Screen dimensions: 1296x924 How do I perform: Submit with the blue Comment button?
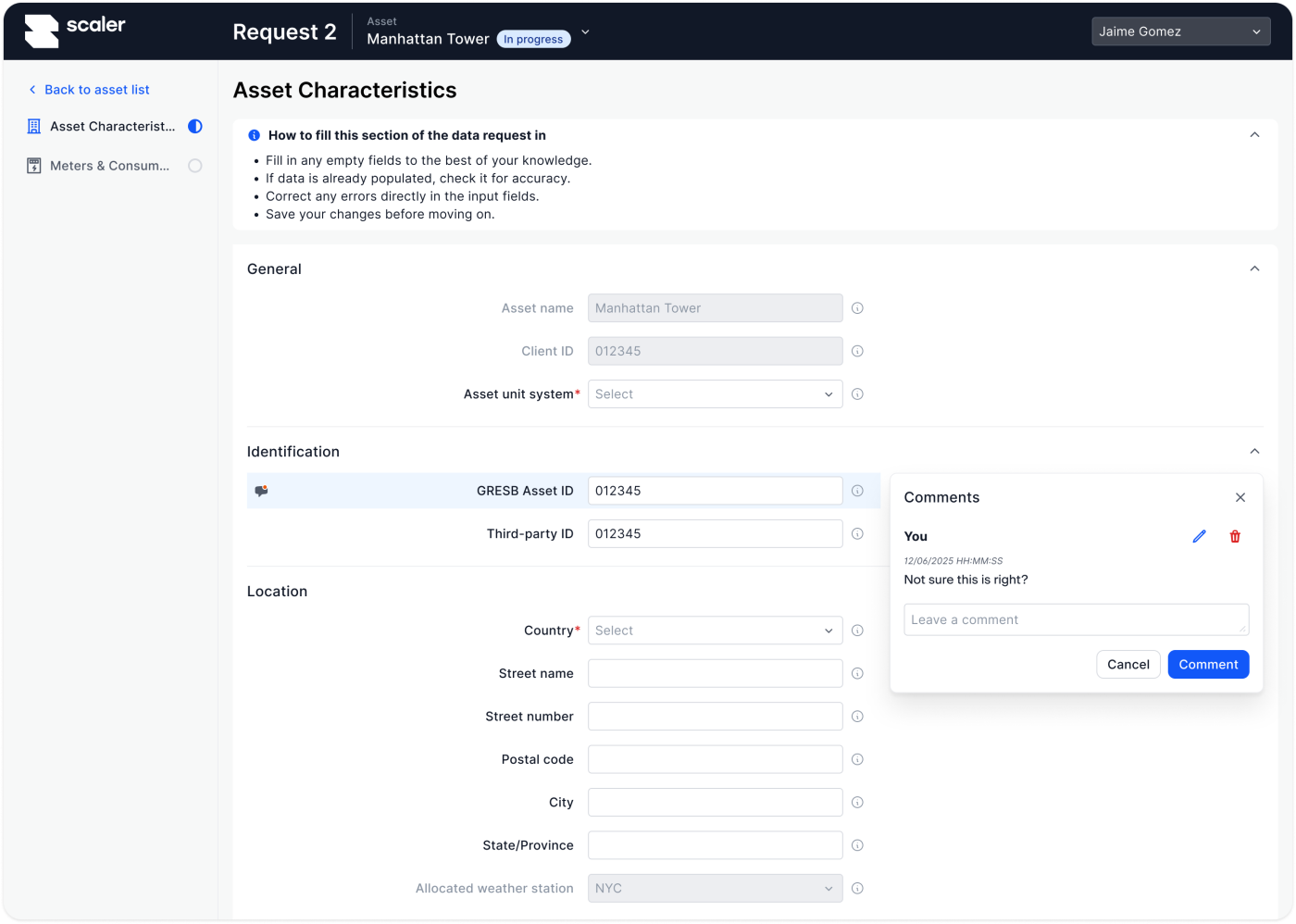[1207, 664]
